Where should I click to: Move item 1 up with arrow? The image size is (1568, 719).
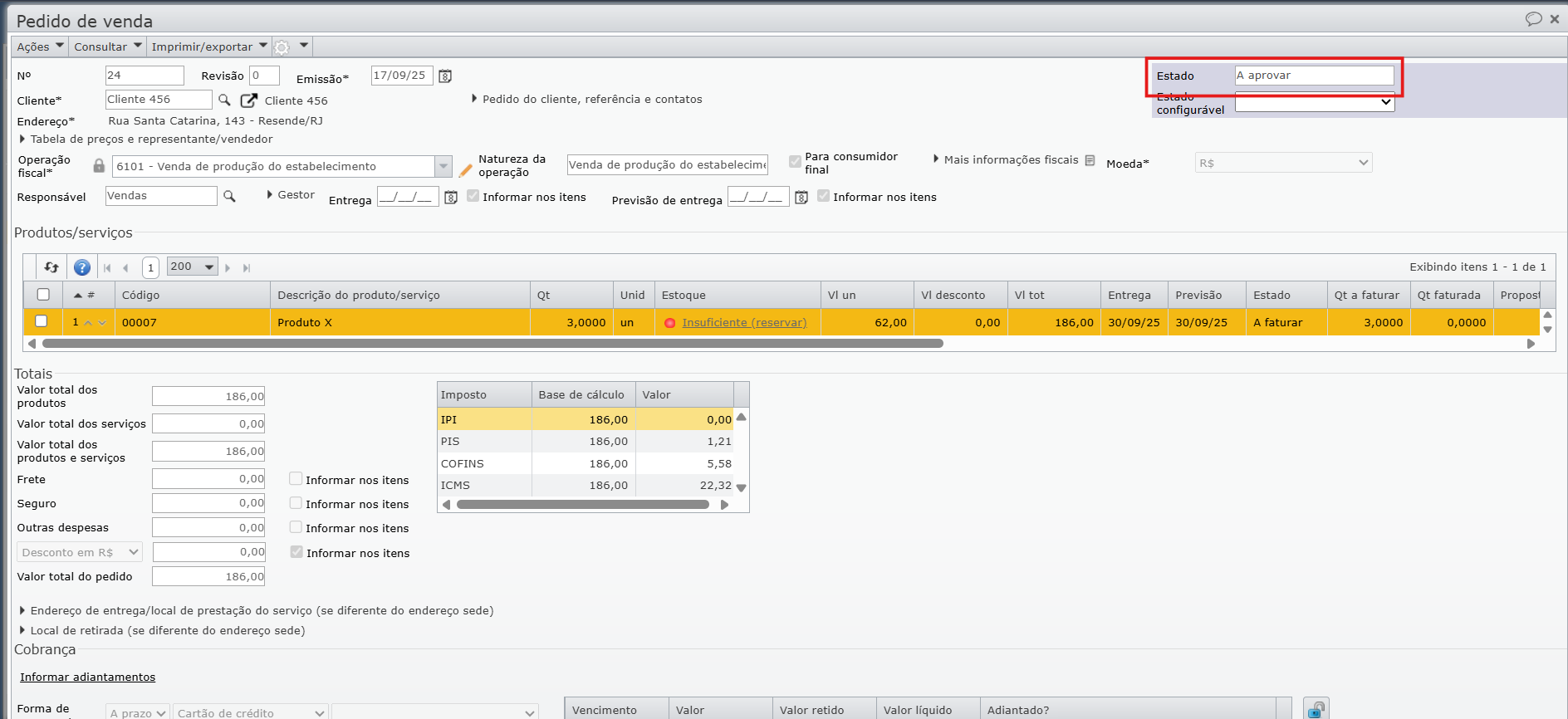88,323
